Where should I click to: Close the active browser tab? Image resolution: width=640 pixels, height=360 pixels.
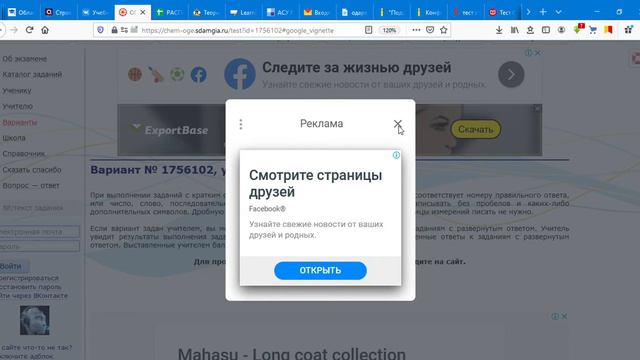pyautogui.click(x=143, y=12)
